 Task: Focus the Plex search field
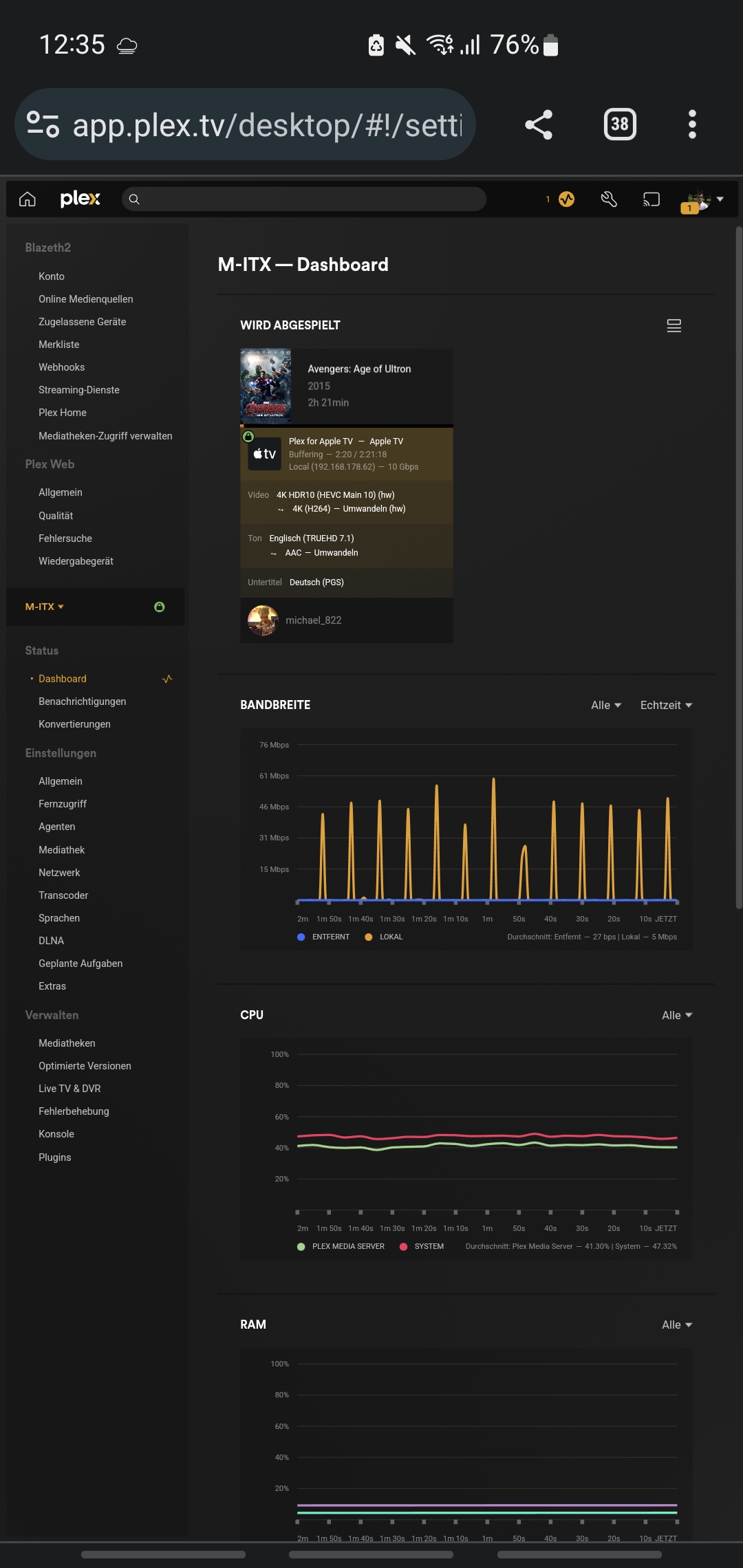(x=304, y=199)
